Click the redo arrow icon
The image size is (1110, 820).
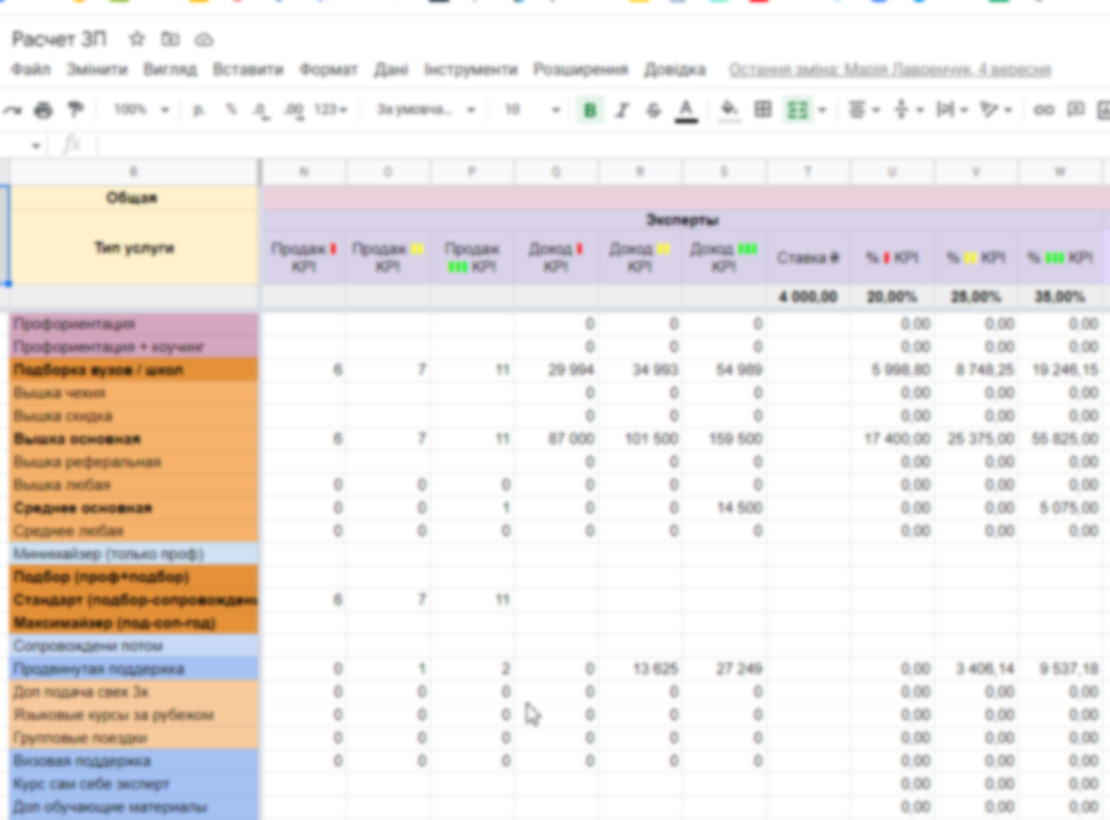12,110
